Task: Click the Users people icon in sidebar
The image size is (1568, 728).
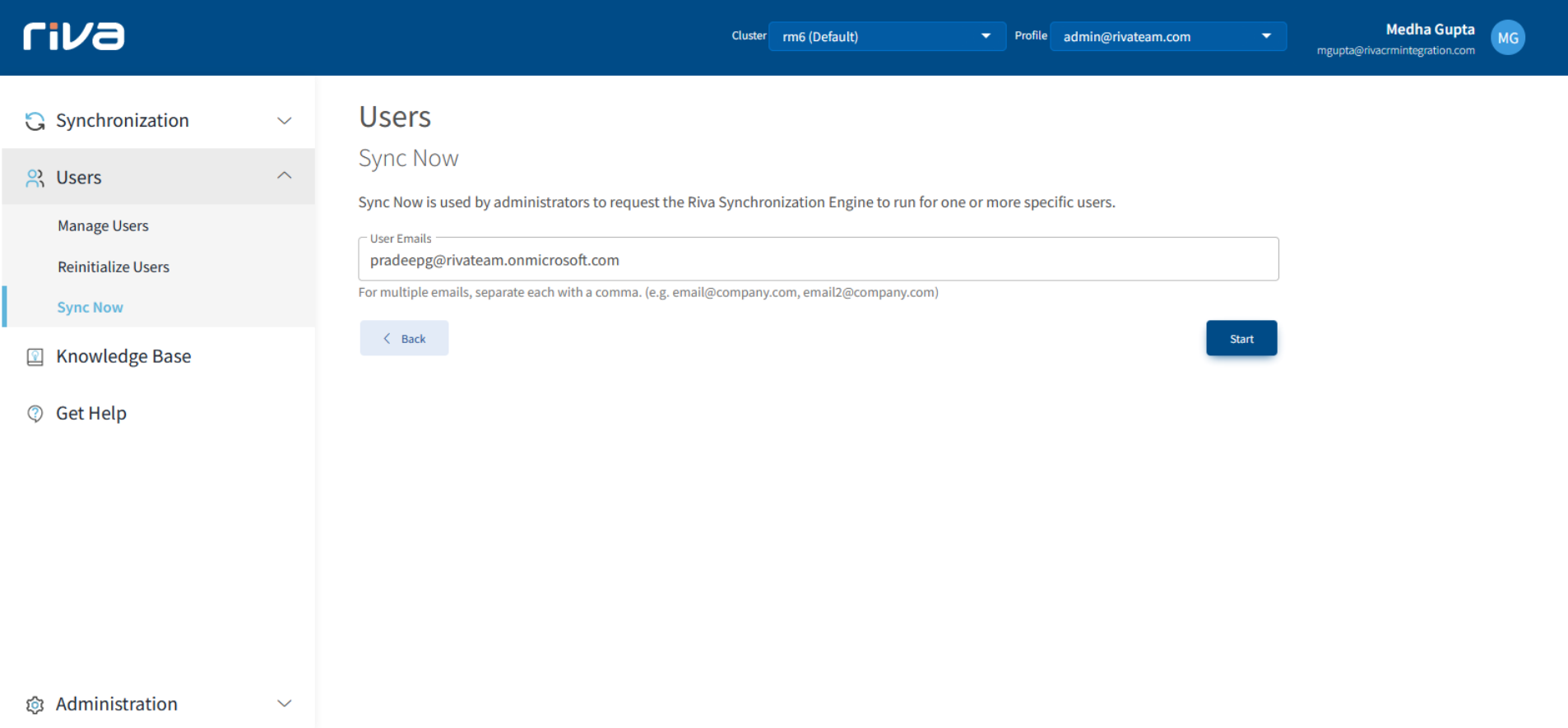Action: 35,178
